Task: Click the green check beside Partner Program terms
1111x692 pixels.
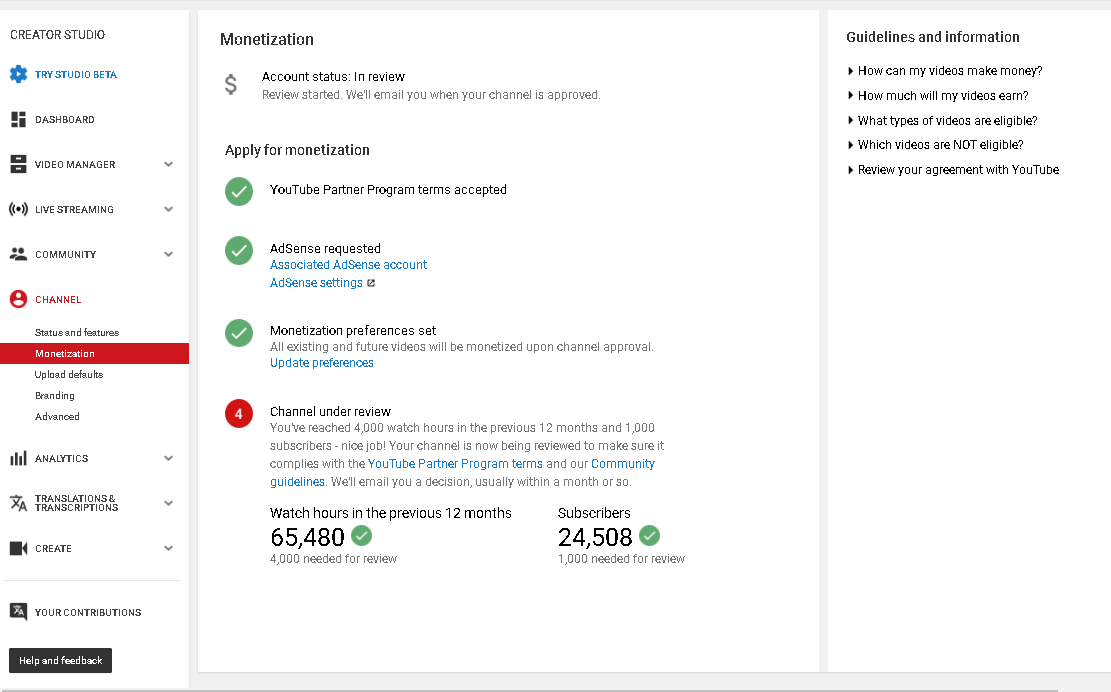Action: tap(239, 191)
